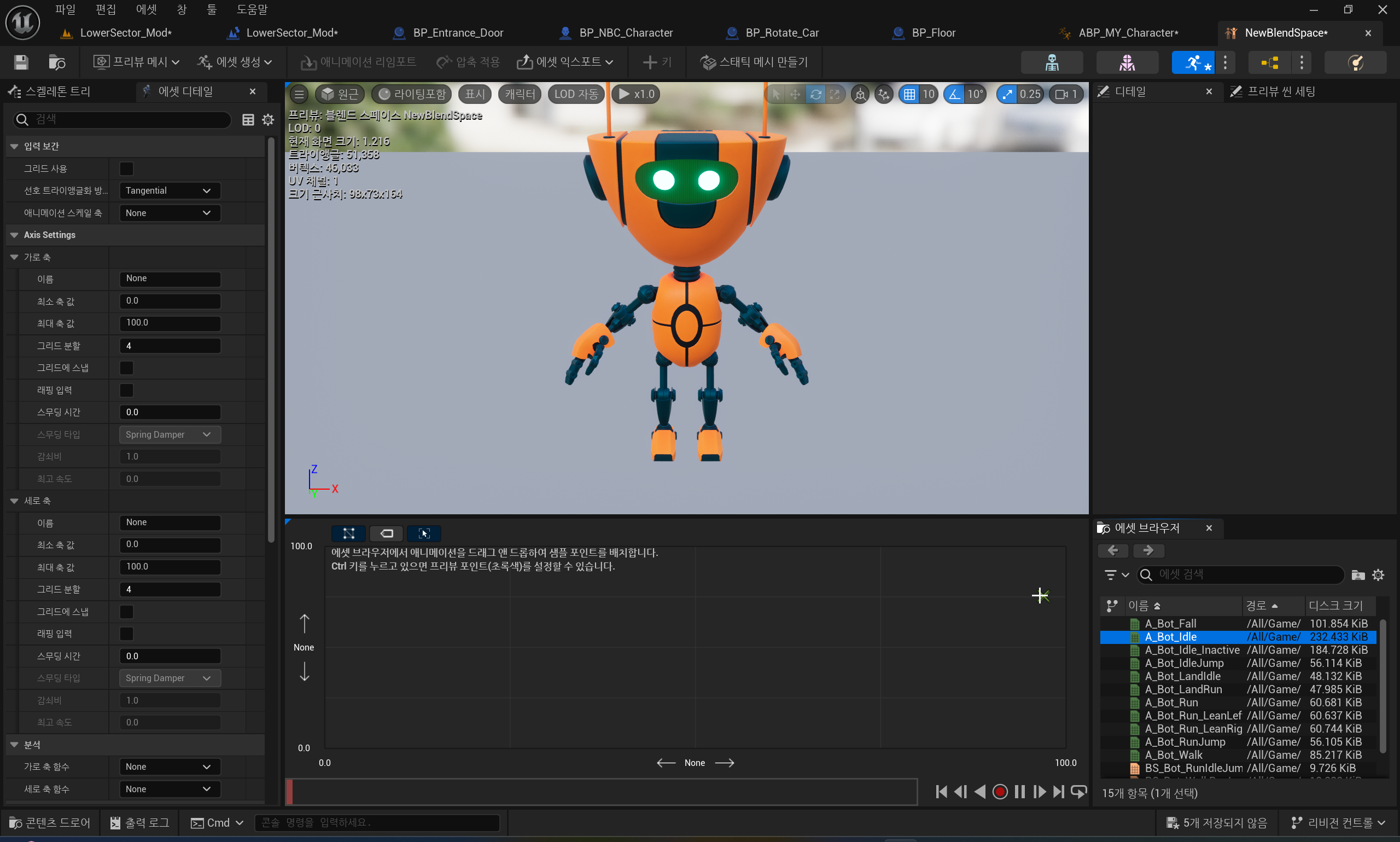1400x842 pixels.
Task: Toggle 래핑 입력 checkbox under 세로 축
Action: click(x=126, y=634)
